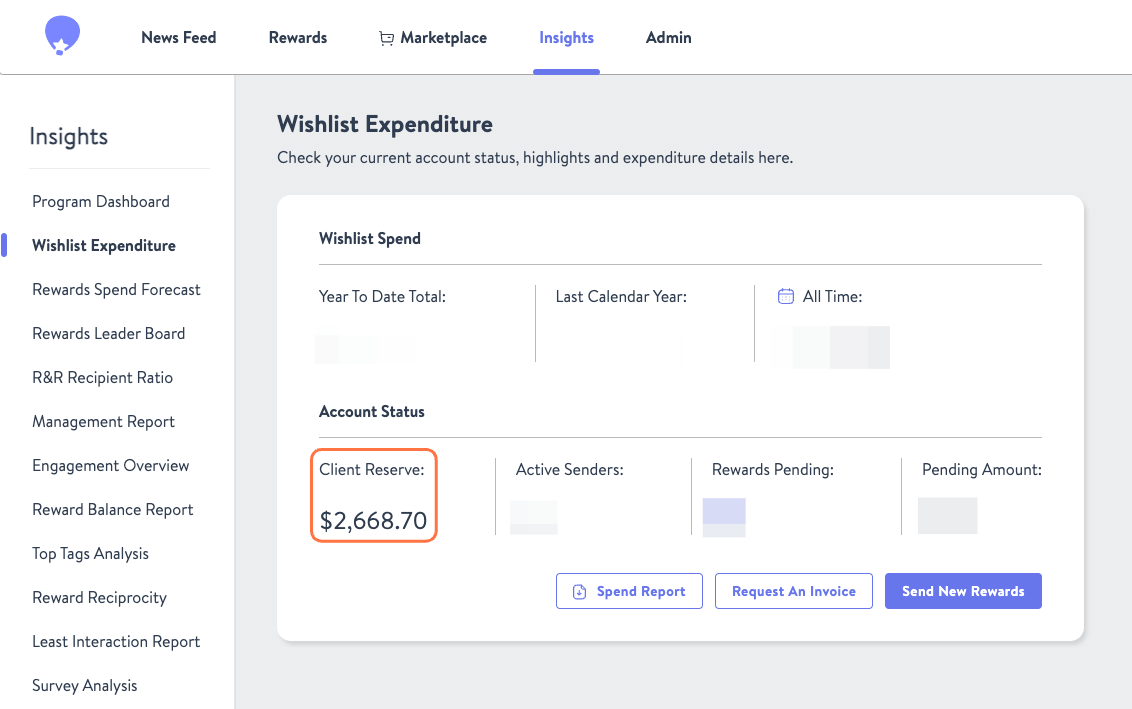Click the calendar icon next to All Time
This screenshot has width=1132, height=709.
pos(786,295)
